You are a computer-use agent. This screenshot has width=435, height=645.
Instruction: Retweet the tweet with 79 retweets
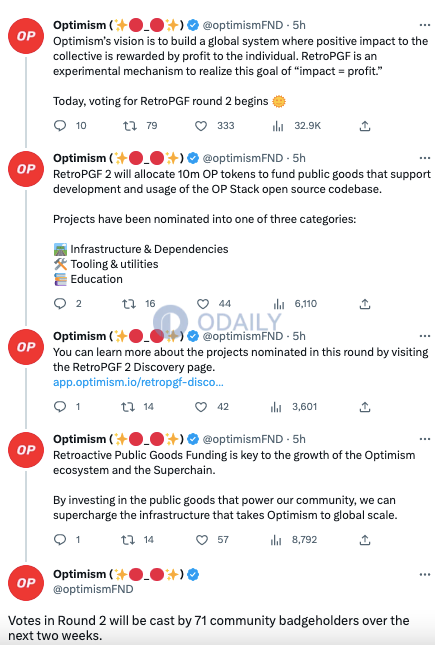coord(130,125)
